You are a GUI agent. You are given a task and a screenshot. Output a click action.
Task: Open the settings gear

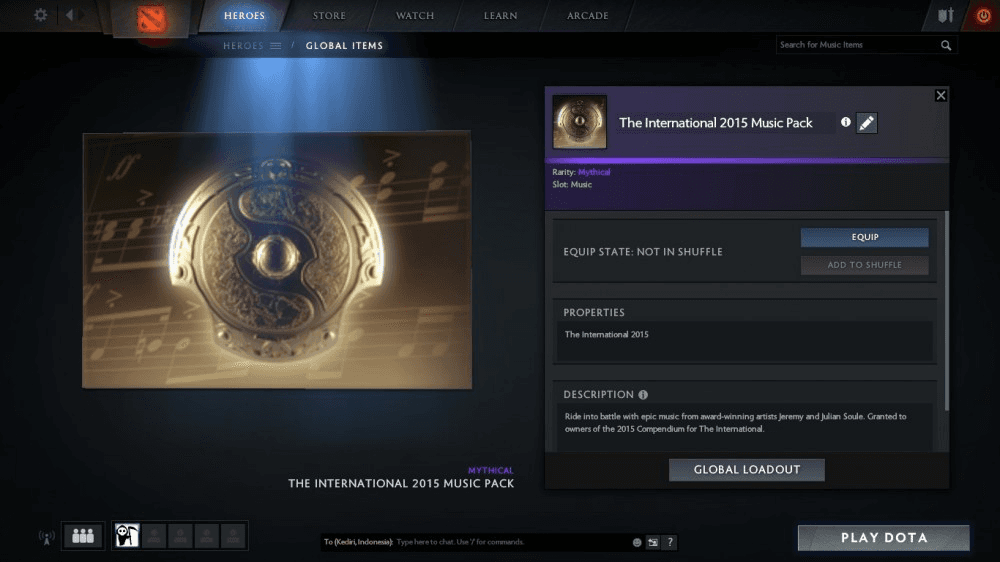(x=41, y=15)
